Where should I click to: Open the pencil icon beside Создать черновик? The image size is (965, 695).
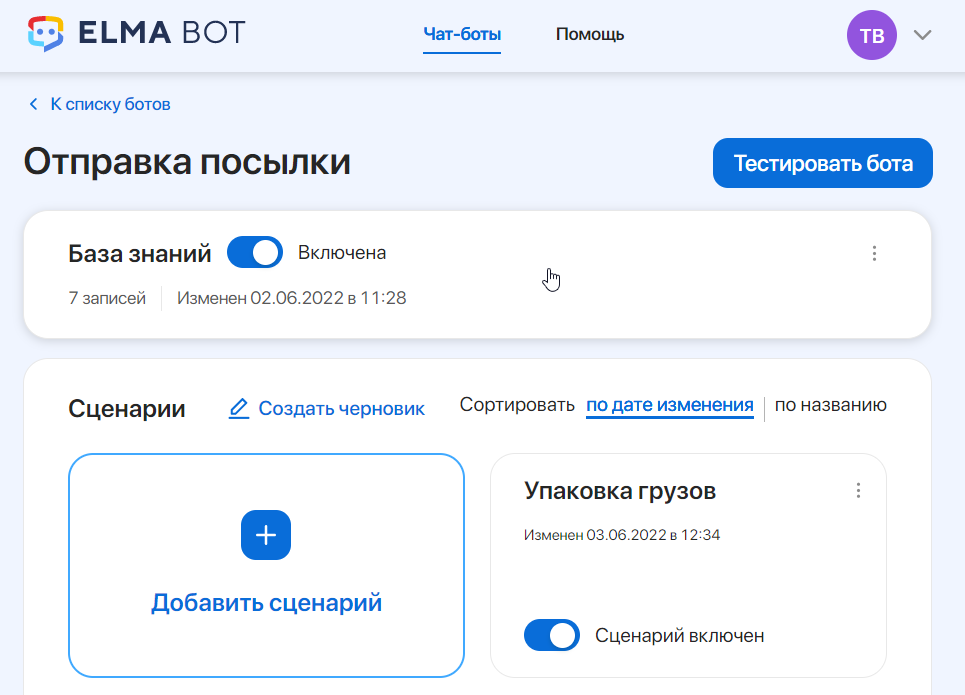pyautogui.click(x=238, y=407)
